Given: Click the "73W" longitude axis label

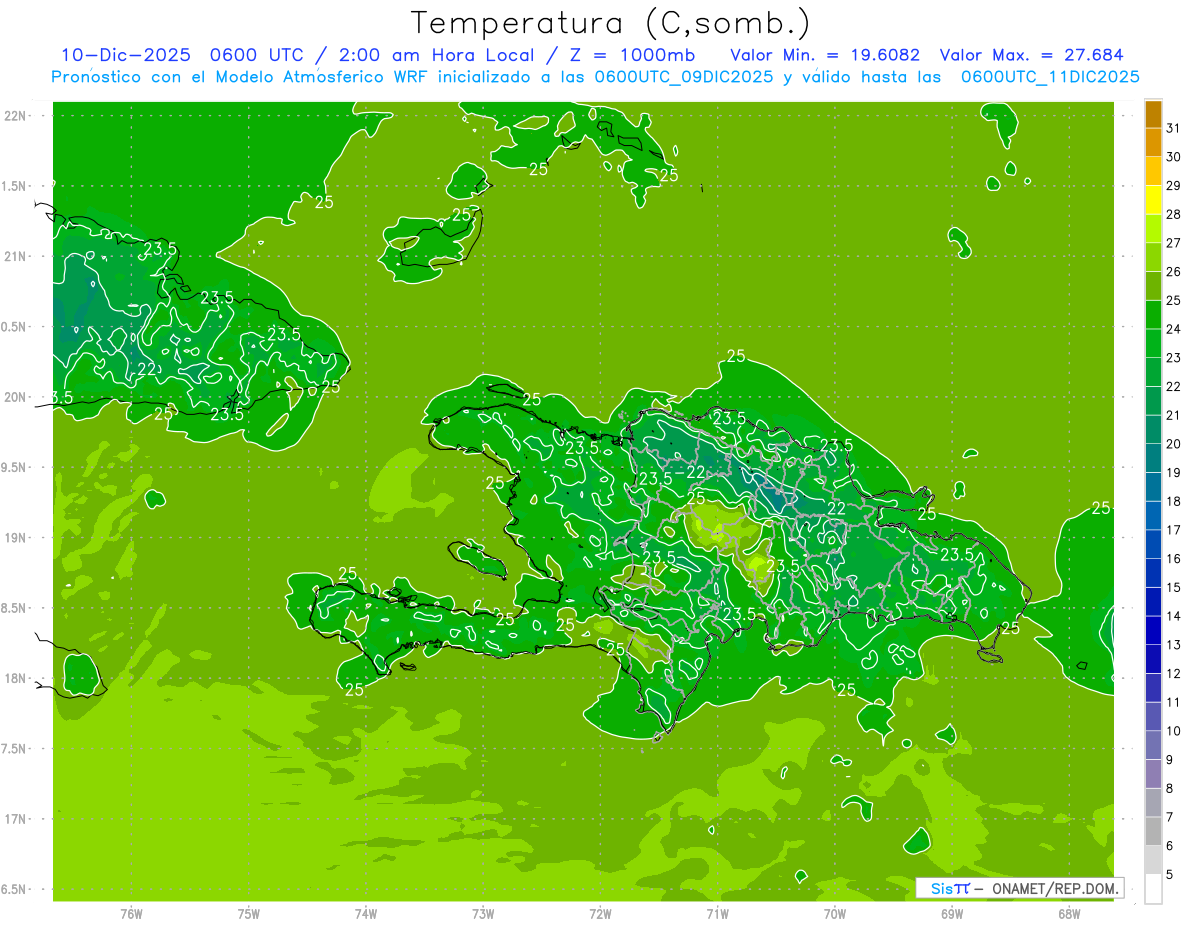Looking at the screenshot, I should tap(483, 914).
